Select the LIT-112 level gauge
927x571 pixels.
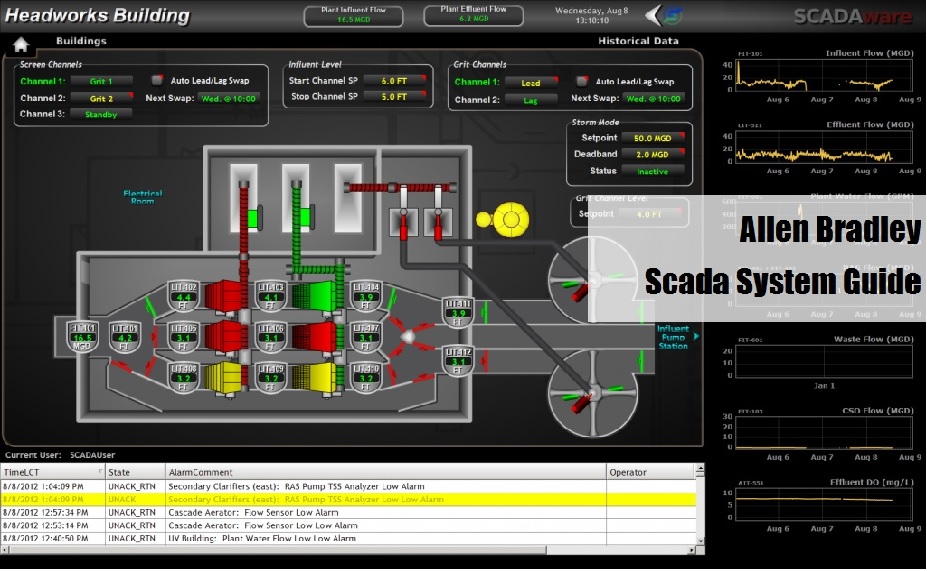[x=458, y=359]
